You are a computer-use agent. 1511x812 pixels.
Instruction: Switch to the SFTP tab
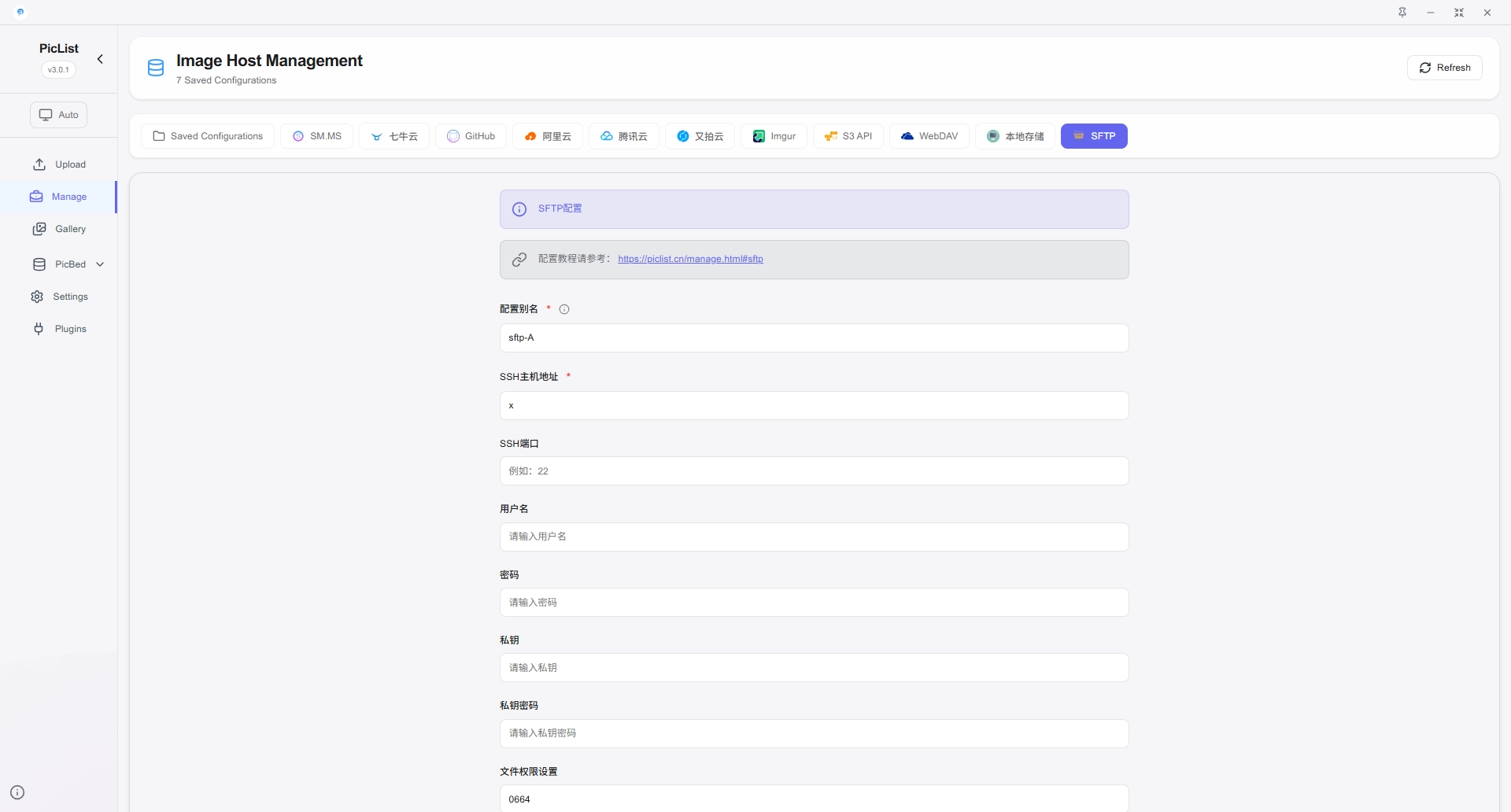[x=1094, y=136]
